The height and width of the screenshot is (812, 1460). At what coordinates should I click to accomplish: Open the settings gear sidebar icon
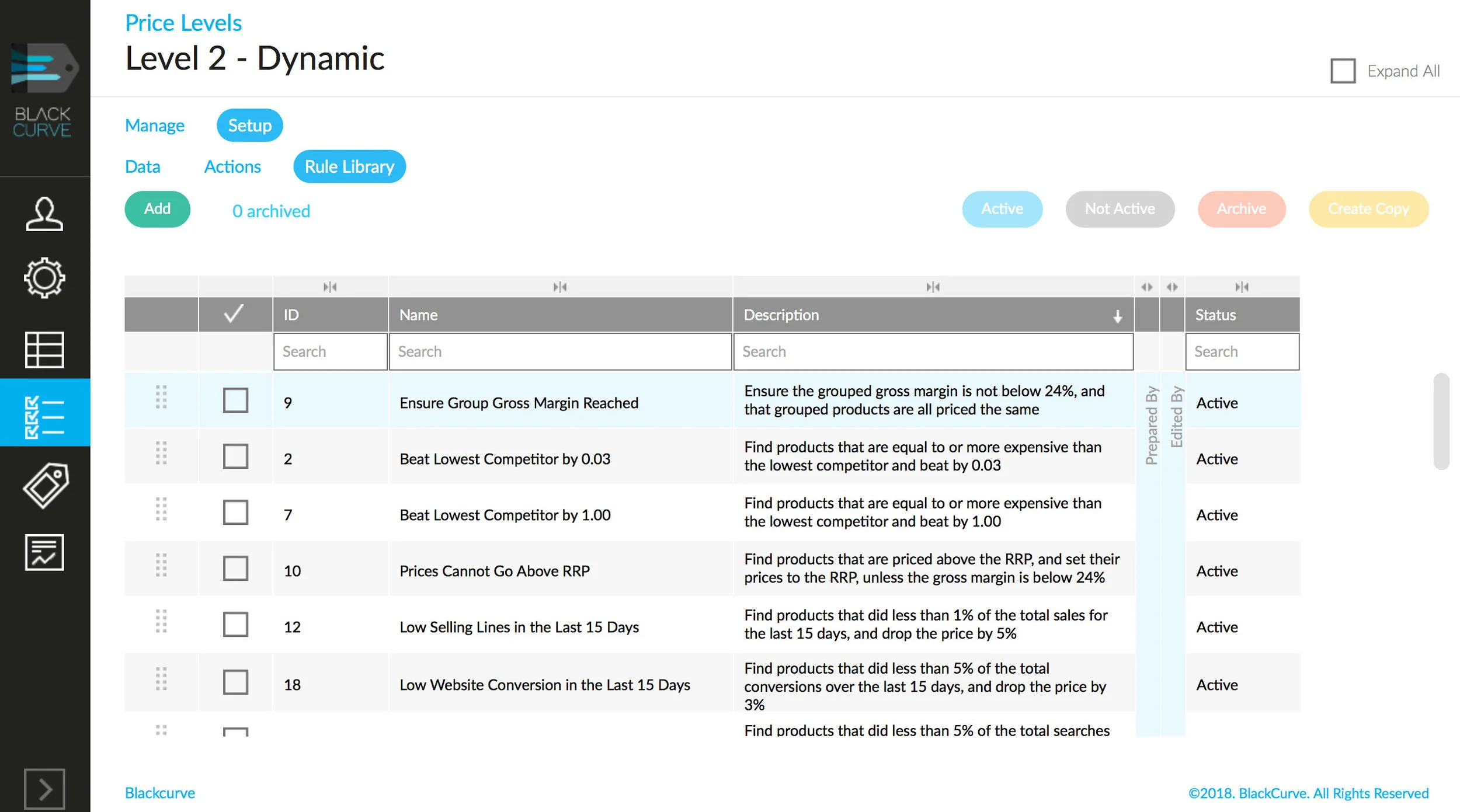point(44,278)
